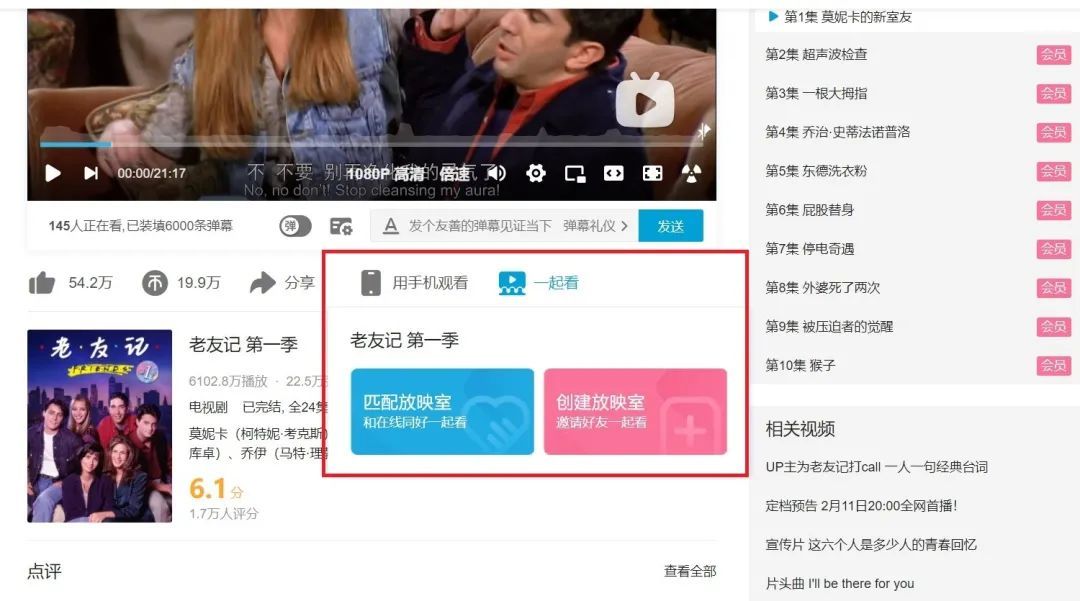Click 创建放映室 pink card
Screen dimensions: 1080x601
click(x=635, y=412)
